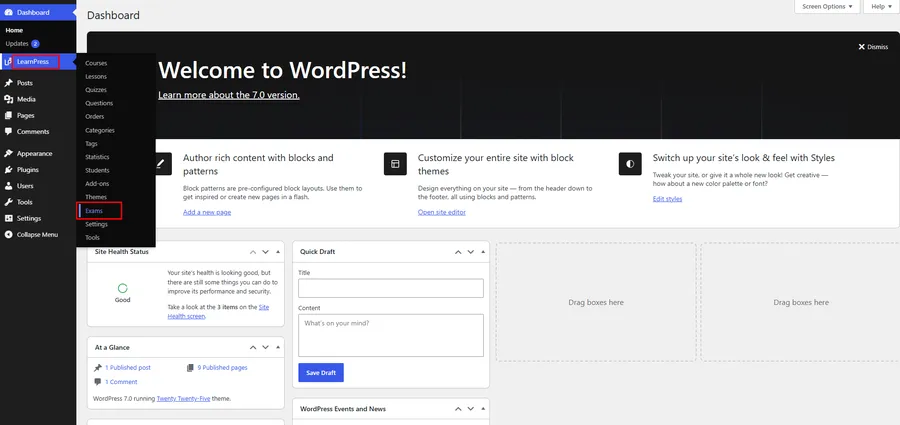Move At a Glance box down

(x=265, y=347)
